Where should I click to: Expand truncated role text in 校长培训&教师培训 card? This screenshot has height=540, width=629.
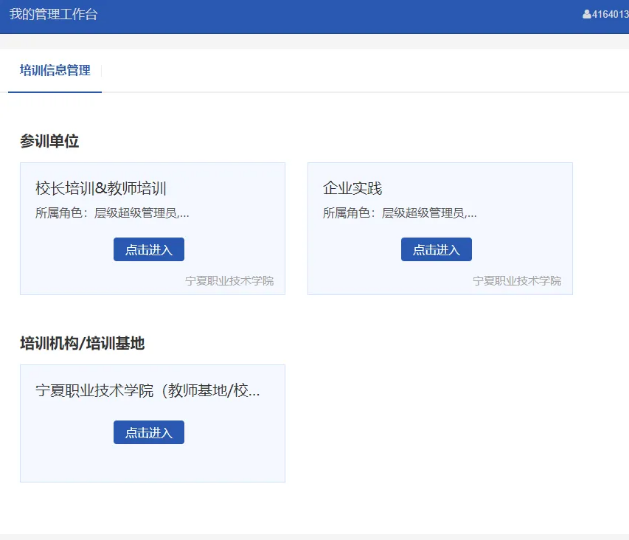click(112, 213)
